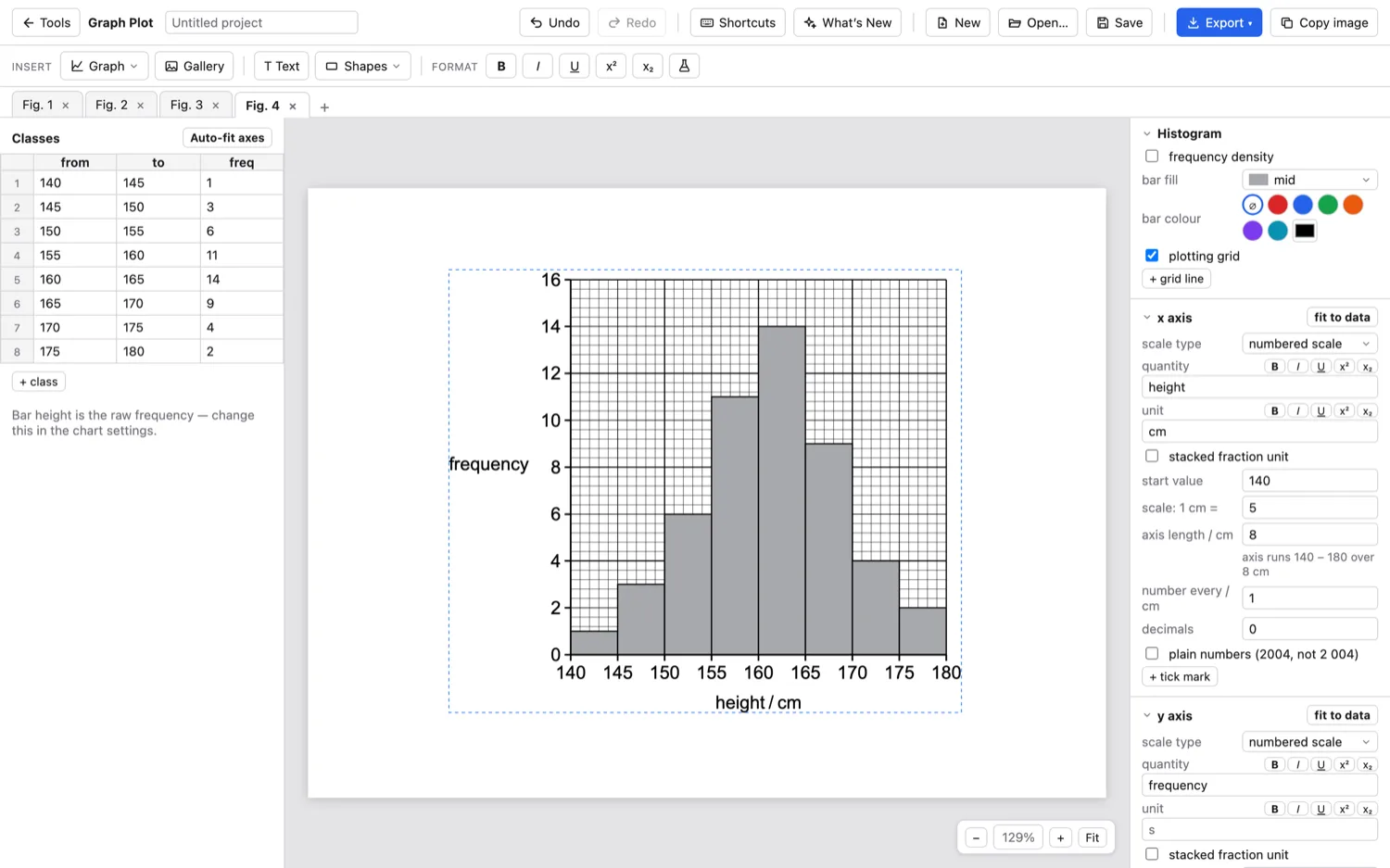Image resolution: width=1390 pixels, height=868 pixels.
Task: Click the x axis start value field
Action: 1309,481
